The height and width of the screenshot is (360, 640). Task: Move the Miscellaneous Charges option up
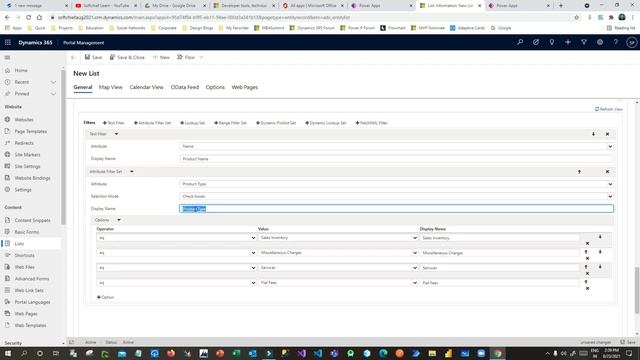[586, 252]
